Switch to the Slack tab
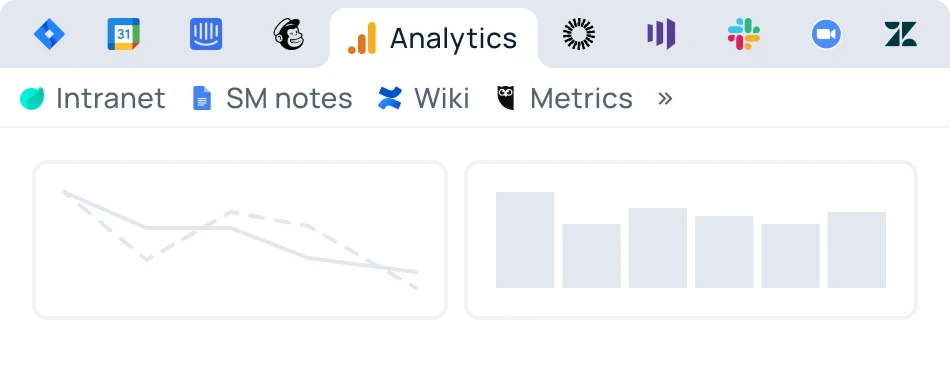The height and width of the screenshot is (370, 950). tap(744, 34)
